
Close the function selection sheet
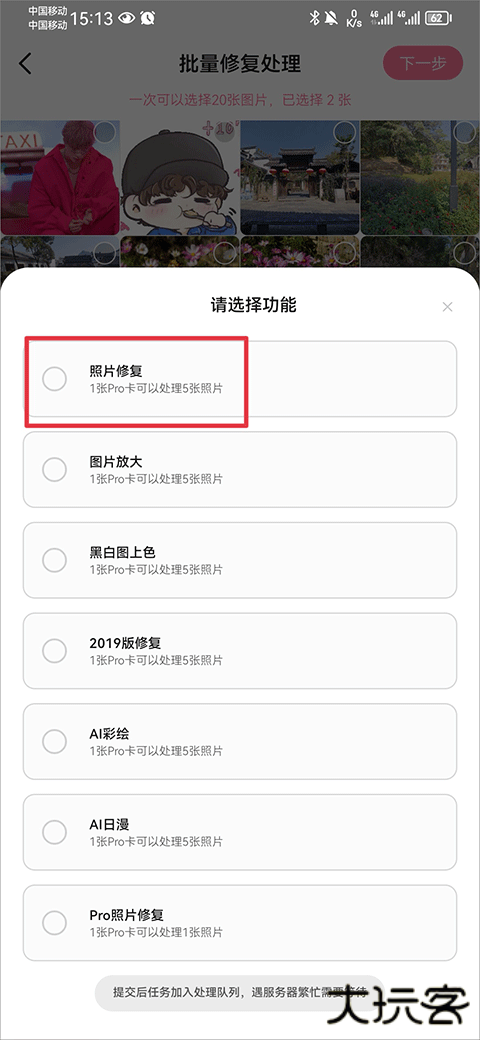[448, 306]
